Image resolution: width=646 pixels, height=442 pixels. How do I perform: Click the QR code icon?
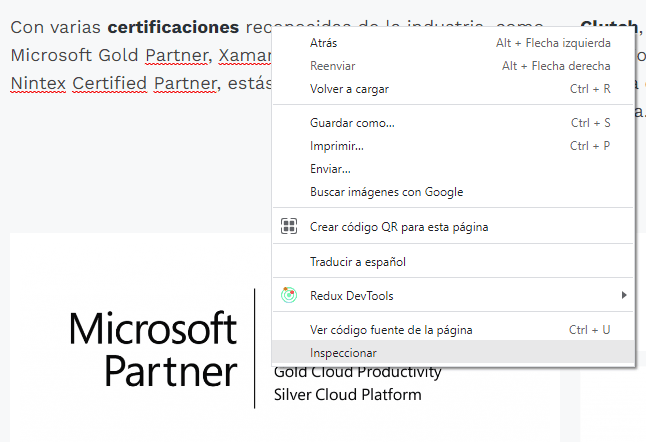coord(289,226)
